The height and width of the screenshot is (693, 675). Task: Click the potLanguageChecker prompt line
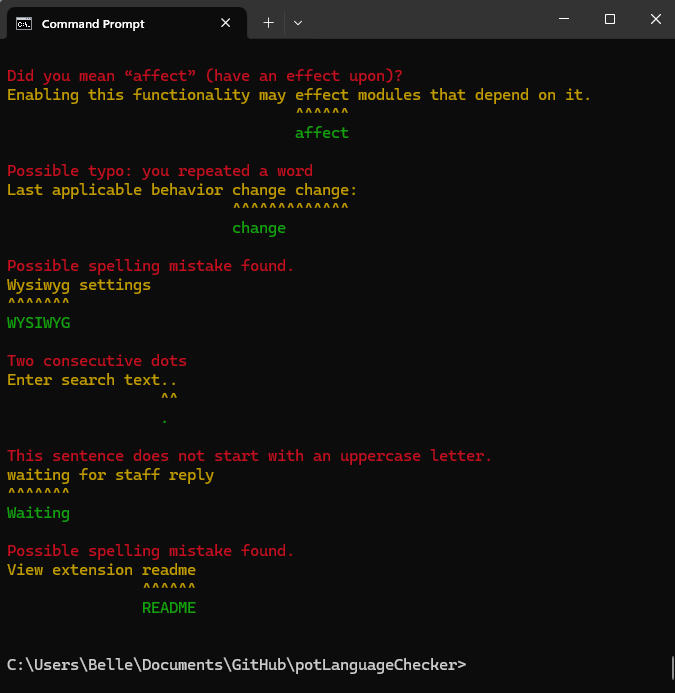(236, 665)
